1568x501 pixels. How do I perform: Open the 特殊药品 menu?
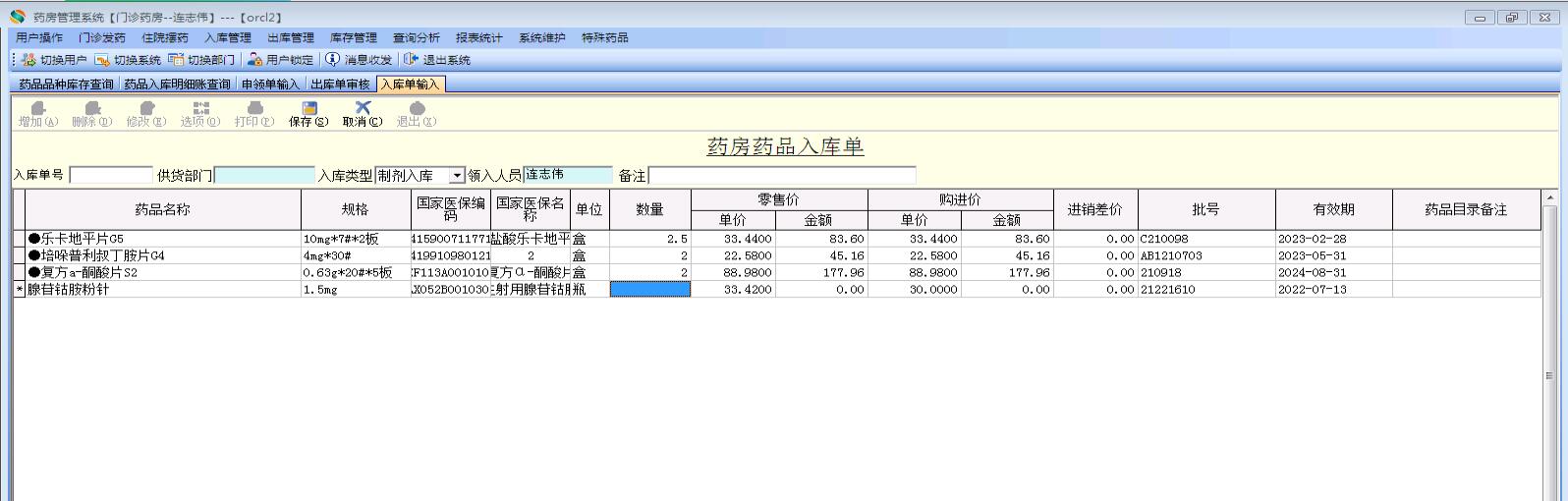pos(605,37)
